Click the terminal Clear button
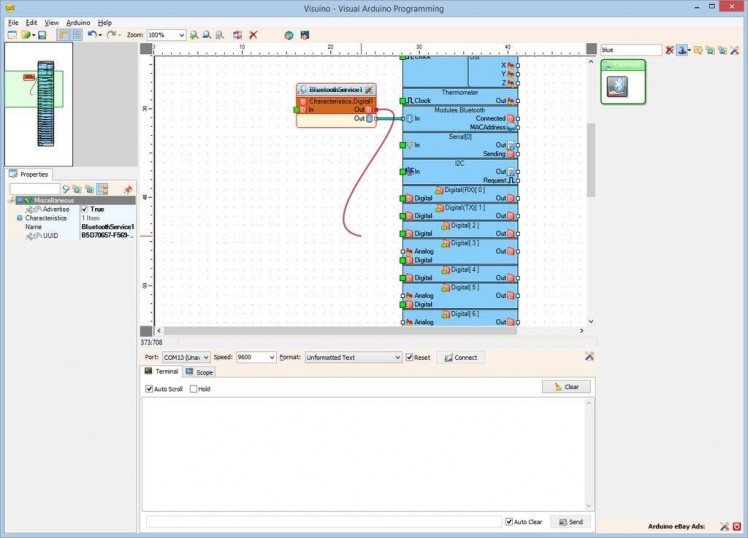 566,387
